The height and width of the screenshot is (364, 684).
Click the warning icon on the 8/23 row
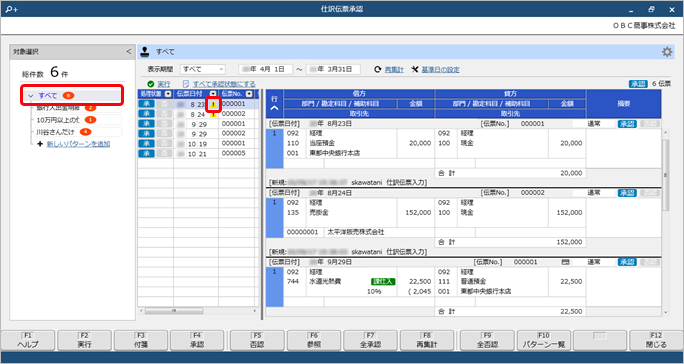(x=213, y=105)
